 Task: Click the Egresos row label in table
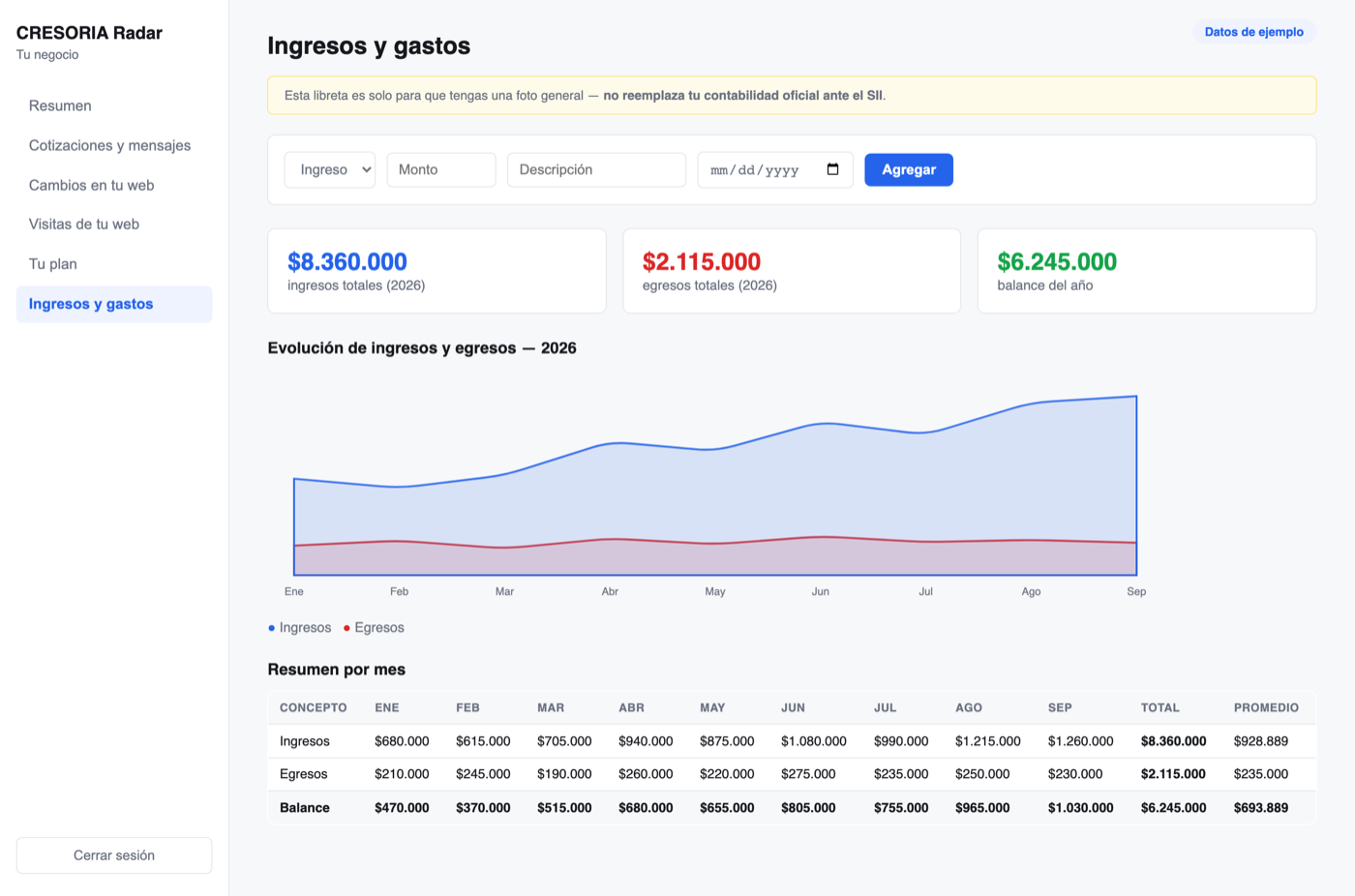[x=304, y=774]
